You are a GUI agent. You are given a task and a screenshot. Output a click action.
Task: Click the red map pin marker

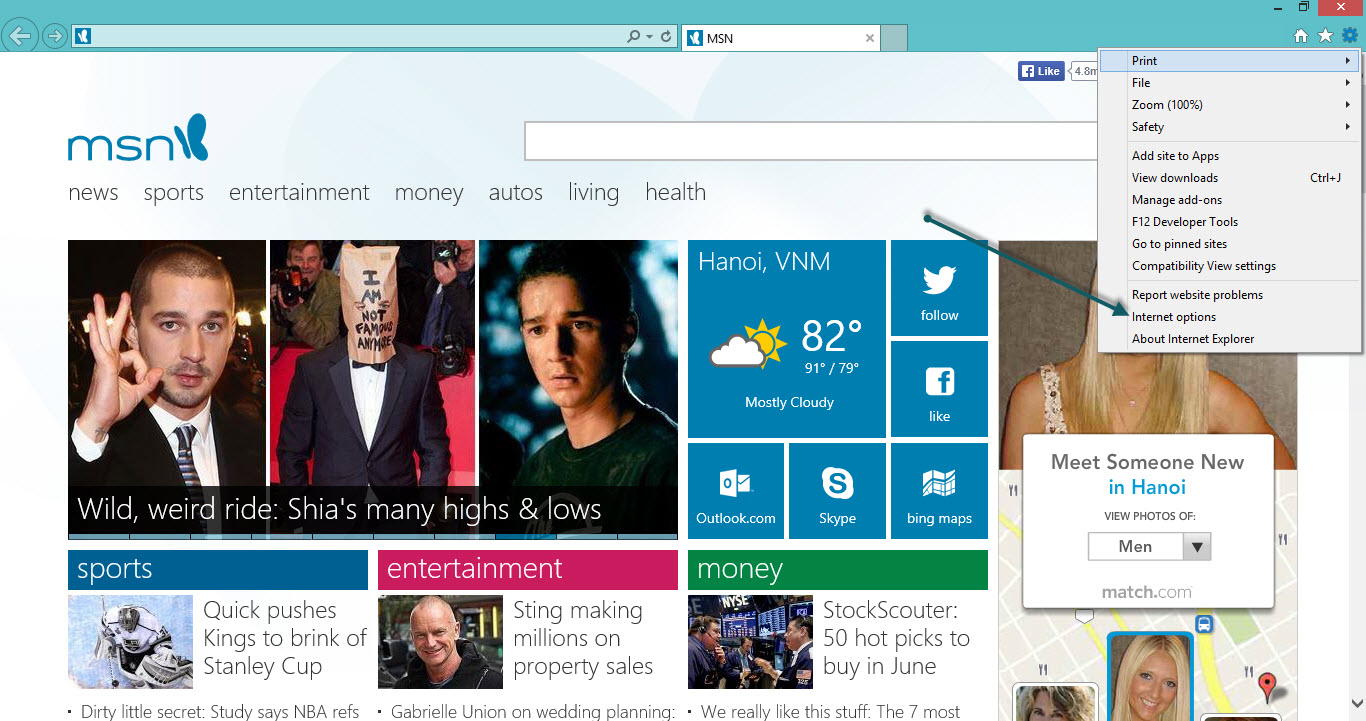[x=1268, y=686]
